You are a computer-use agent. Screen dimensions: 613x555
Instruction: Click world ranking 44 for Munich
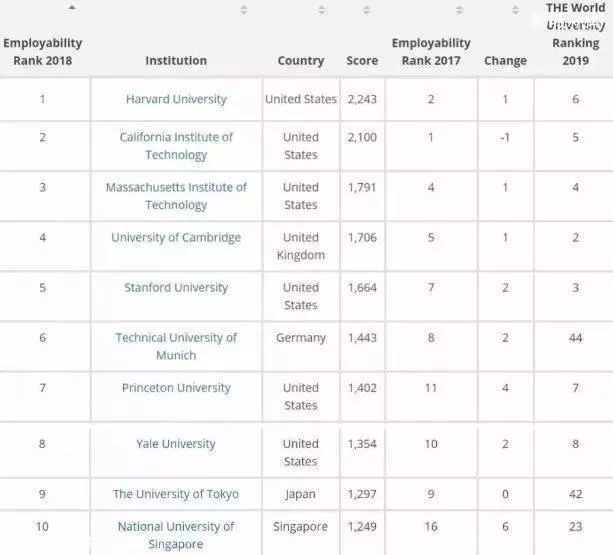tap(575, 337)
